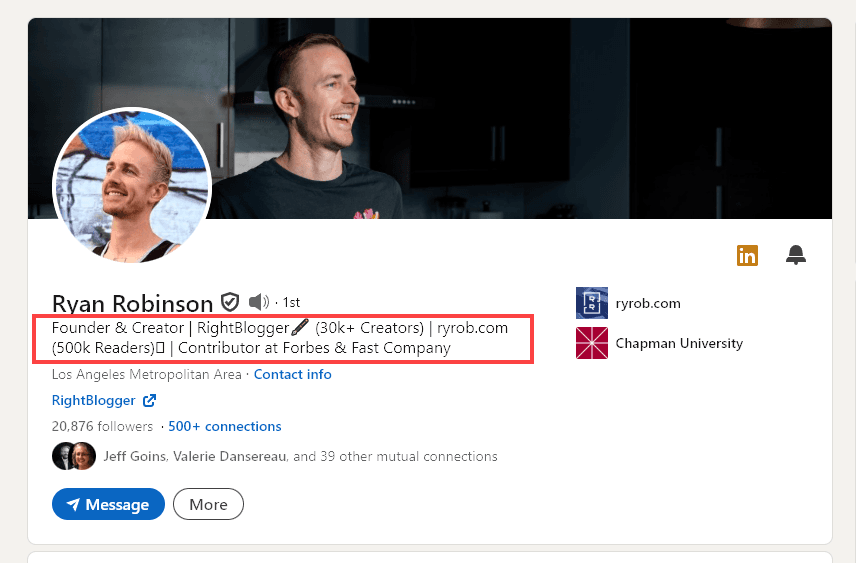This screenshot has height=563, width=856.
Task: Click the 20,876 followers text
Action: point(102,426)
